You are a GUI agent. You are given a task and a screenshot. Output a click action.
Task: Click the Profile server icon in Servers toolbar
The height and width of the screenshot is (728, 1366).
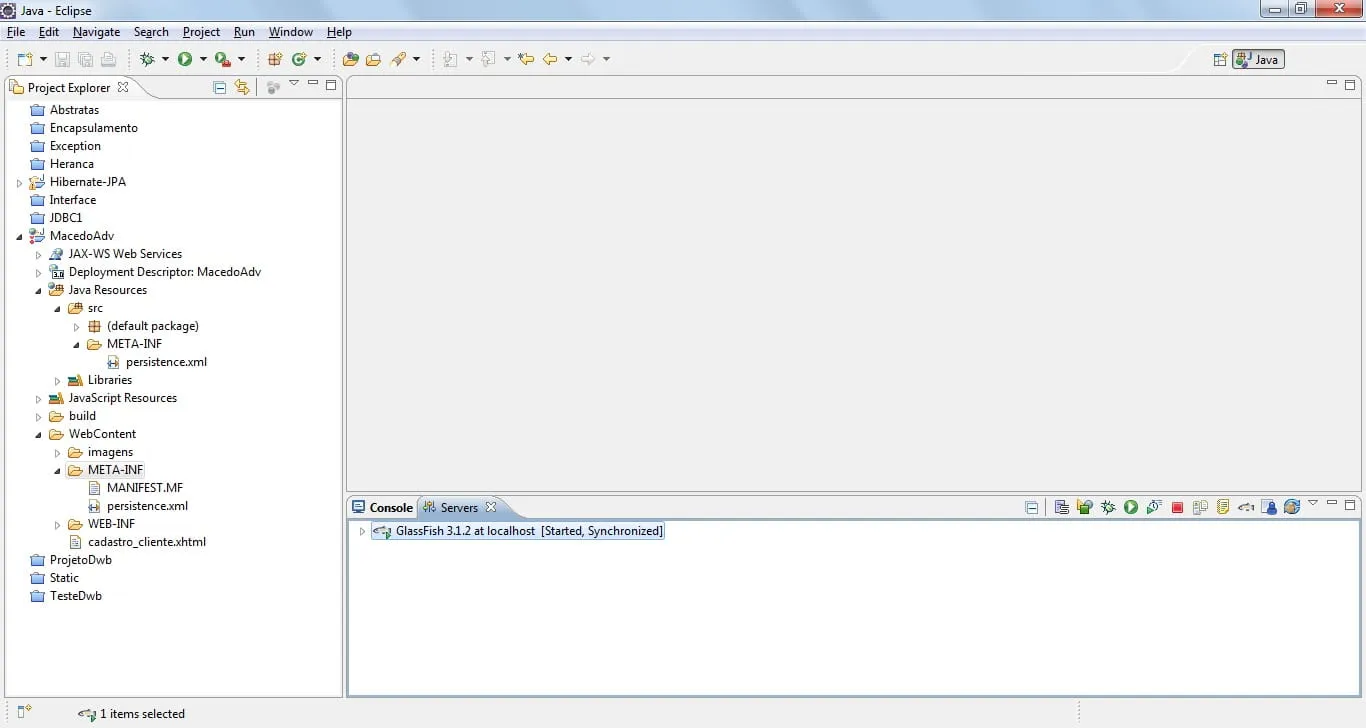click(1154, 508)
